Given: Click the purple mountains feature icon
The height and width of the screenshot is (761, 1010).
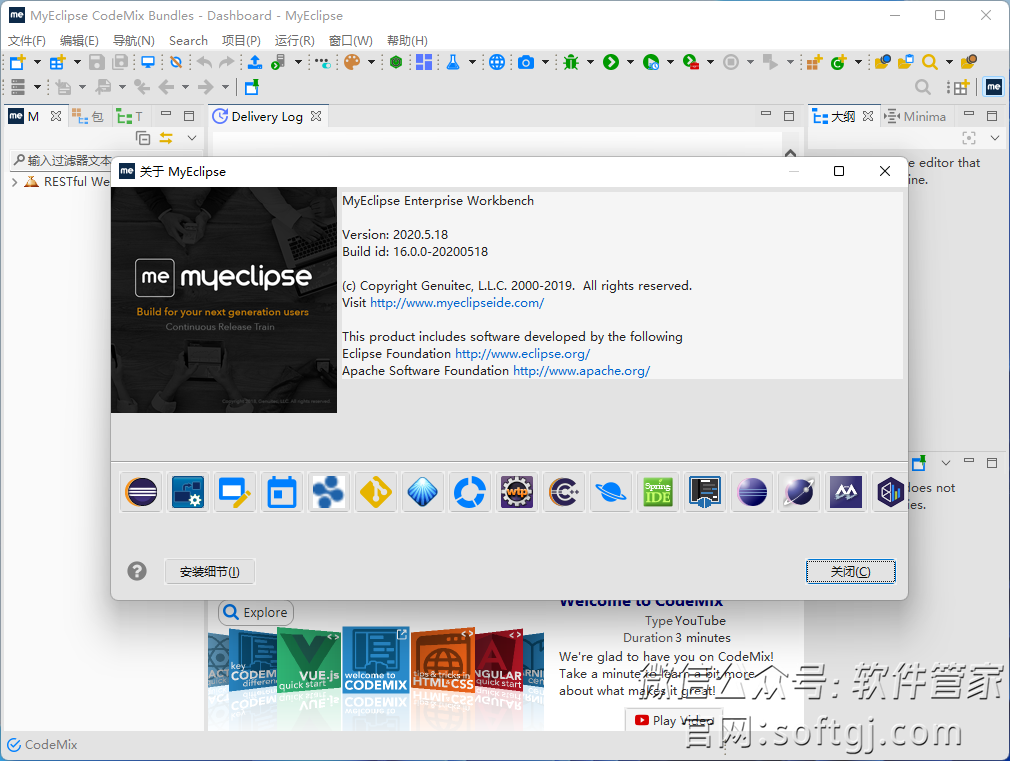Looking at the screenshot, I should point(846,492).
